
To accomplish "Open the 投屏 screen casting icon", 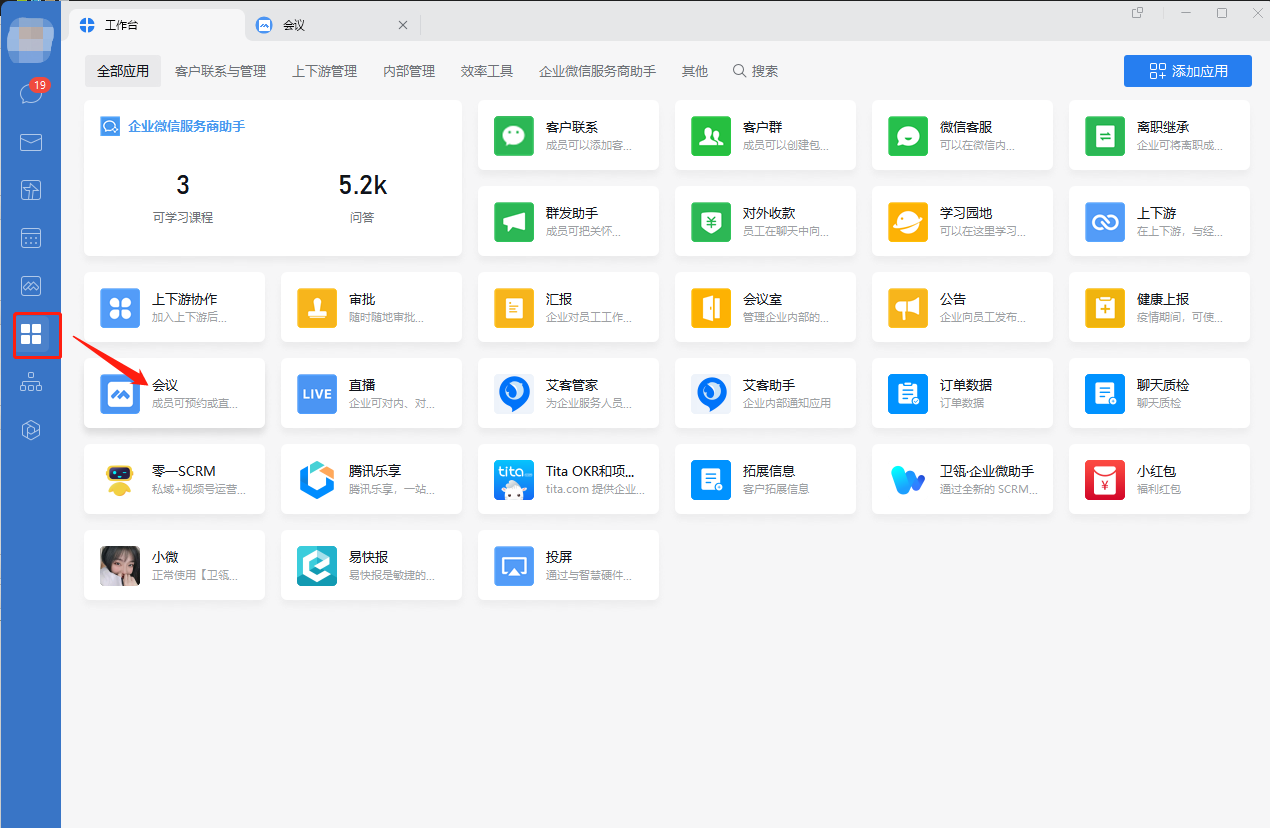I will pos(514,566).
